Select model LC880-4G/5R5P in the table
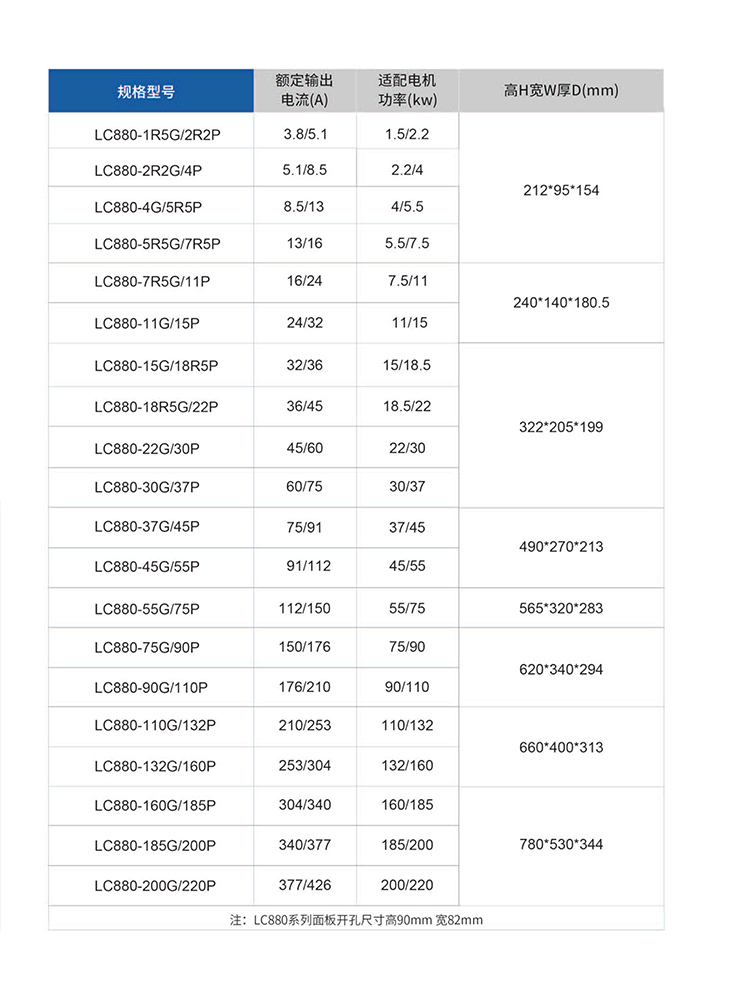The width and height of the screenshot is (732, 1000). coord(148,208)
